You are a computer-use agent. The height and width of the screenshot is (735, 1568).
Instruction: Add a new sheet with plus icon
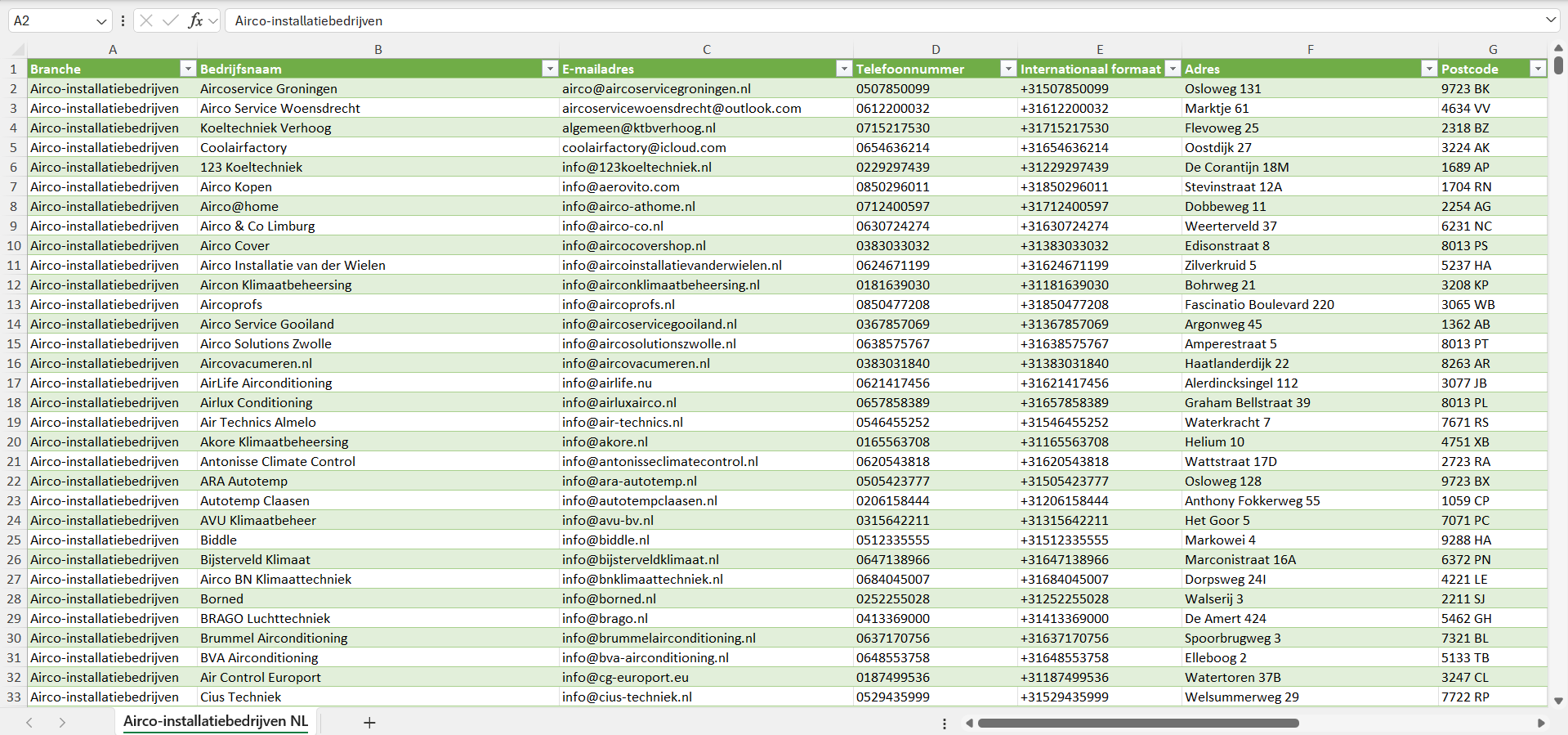369,722
